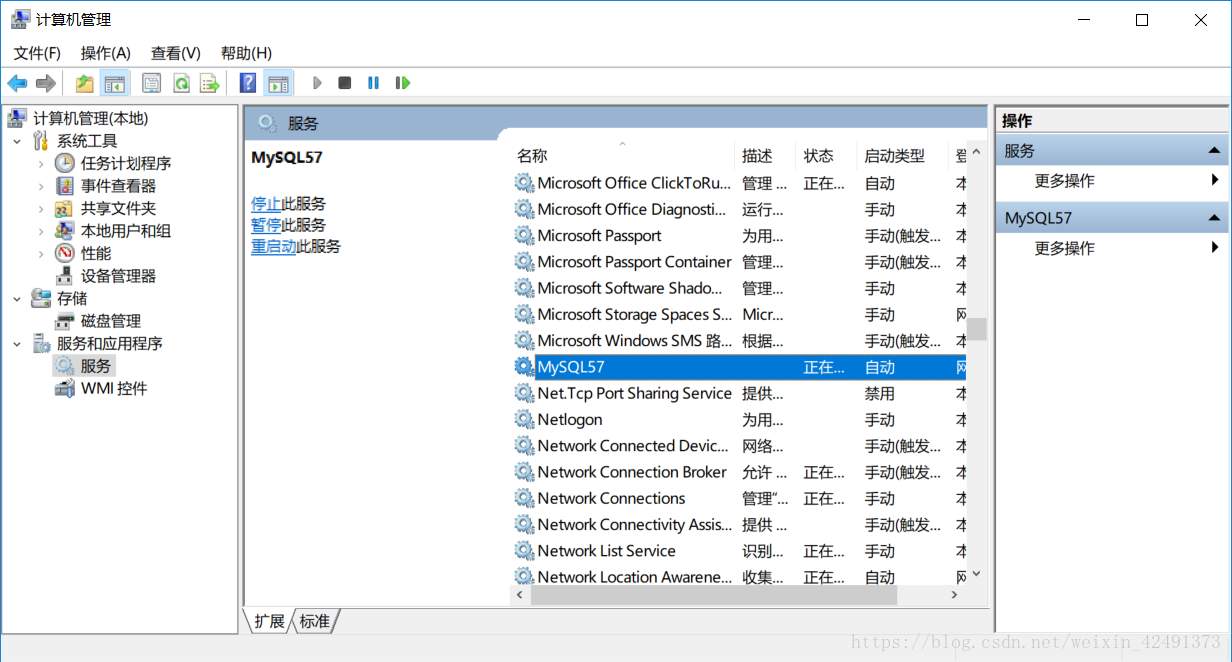Click the Refresh toolbar icon
The height and width of the screenshot is (662, 1232).
(x=181, y=83)
